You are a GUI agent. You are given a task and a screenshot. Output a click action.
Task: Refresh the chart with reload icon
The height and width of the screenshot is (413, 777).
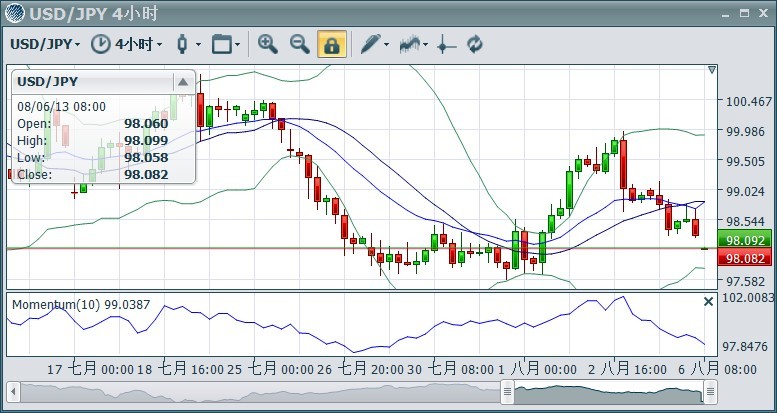(x=474, y=44)
